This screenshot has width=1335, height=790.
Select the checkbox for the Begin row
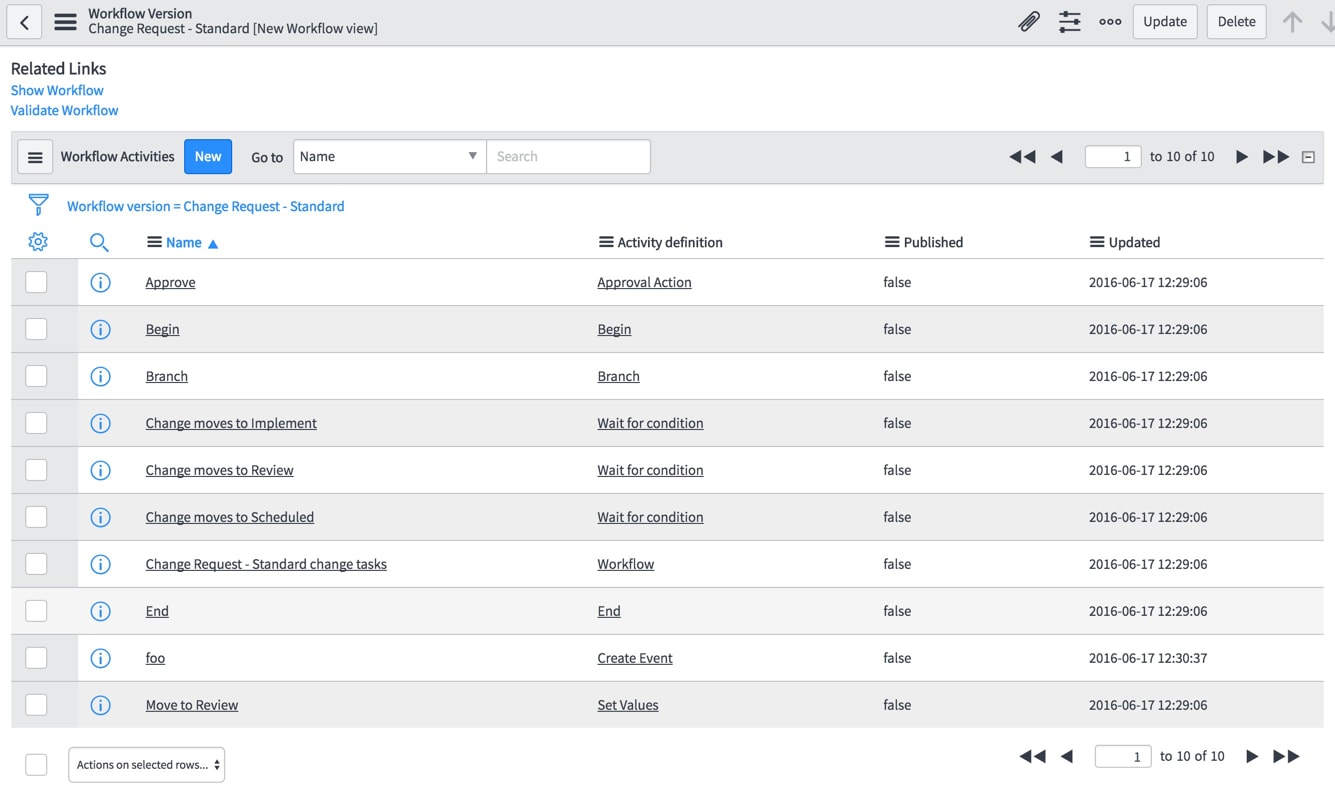[x=36, y=329]
